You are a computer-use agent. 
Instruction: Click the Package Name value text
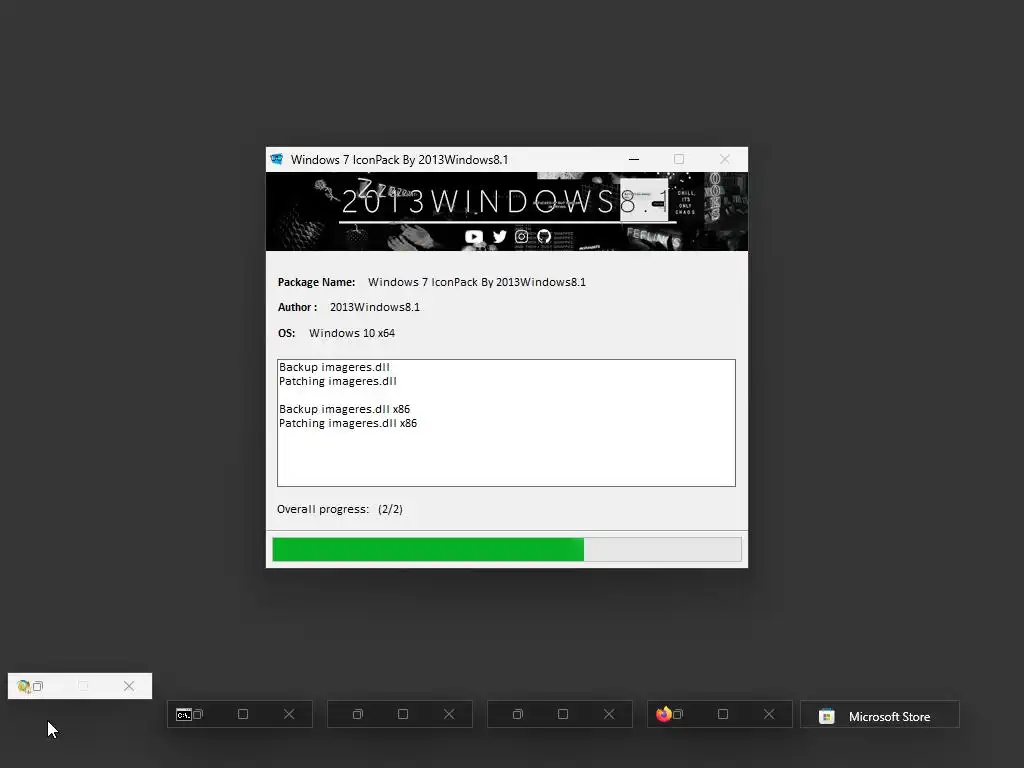477,282
